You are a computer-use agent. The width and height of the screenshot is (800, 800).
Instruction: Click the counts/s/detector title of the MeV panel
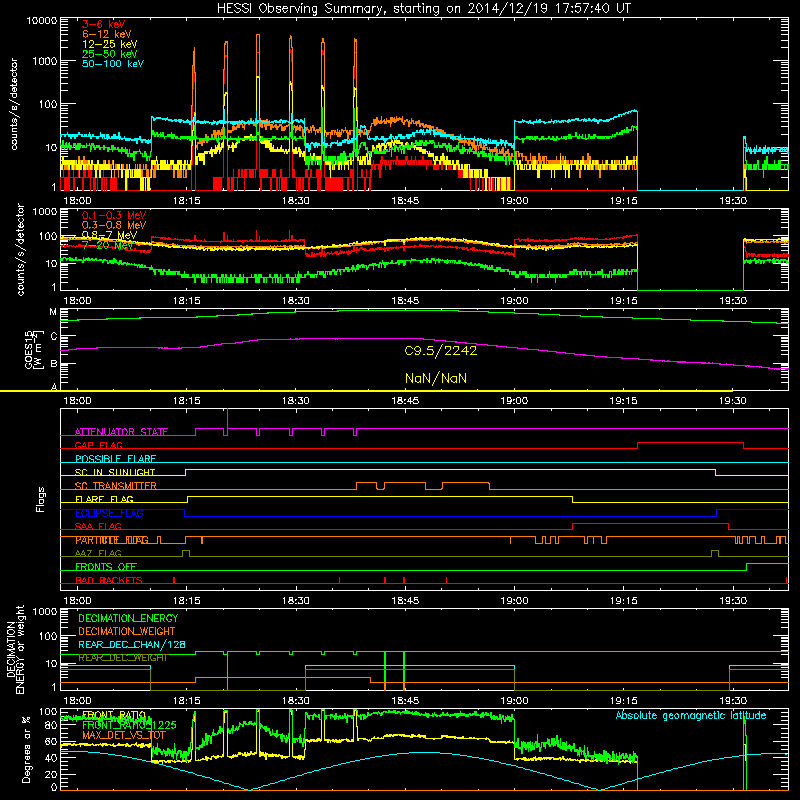tap(20, 250)
